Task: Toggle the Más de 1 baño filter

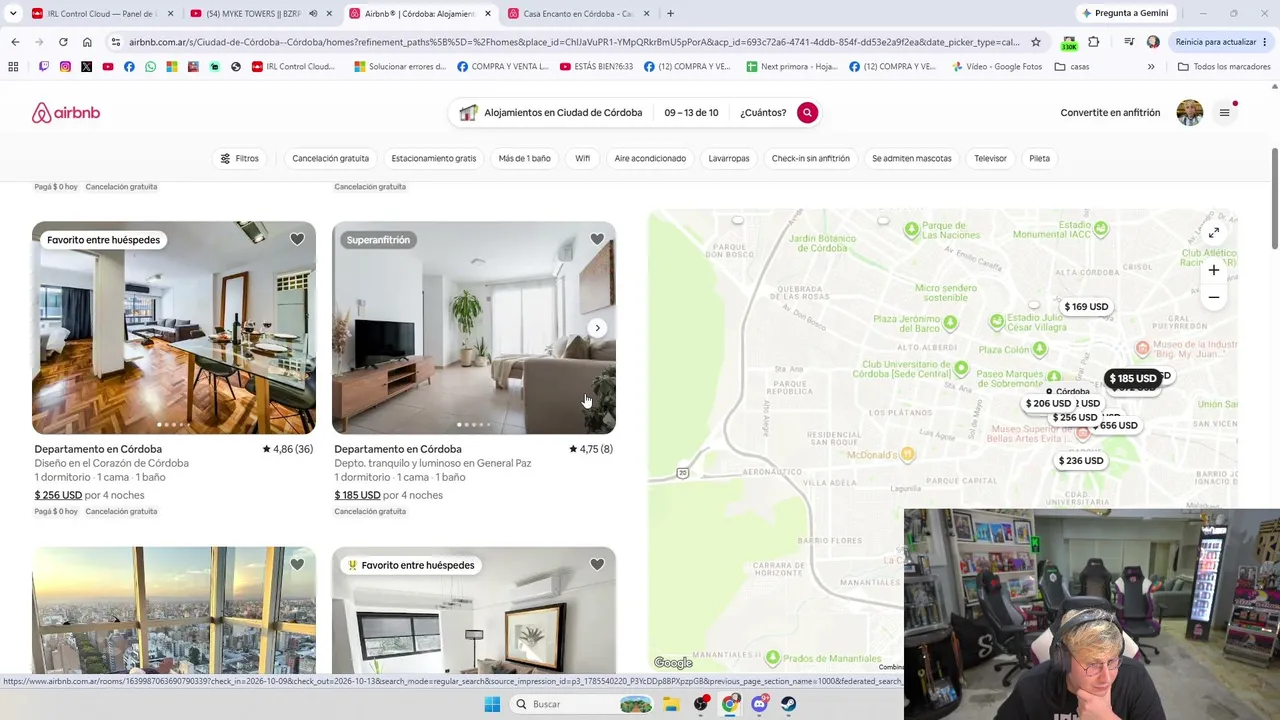Action: click(x=525, y=158)
